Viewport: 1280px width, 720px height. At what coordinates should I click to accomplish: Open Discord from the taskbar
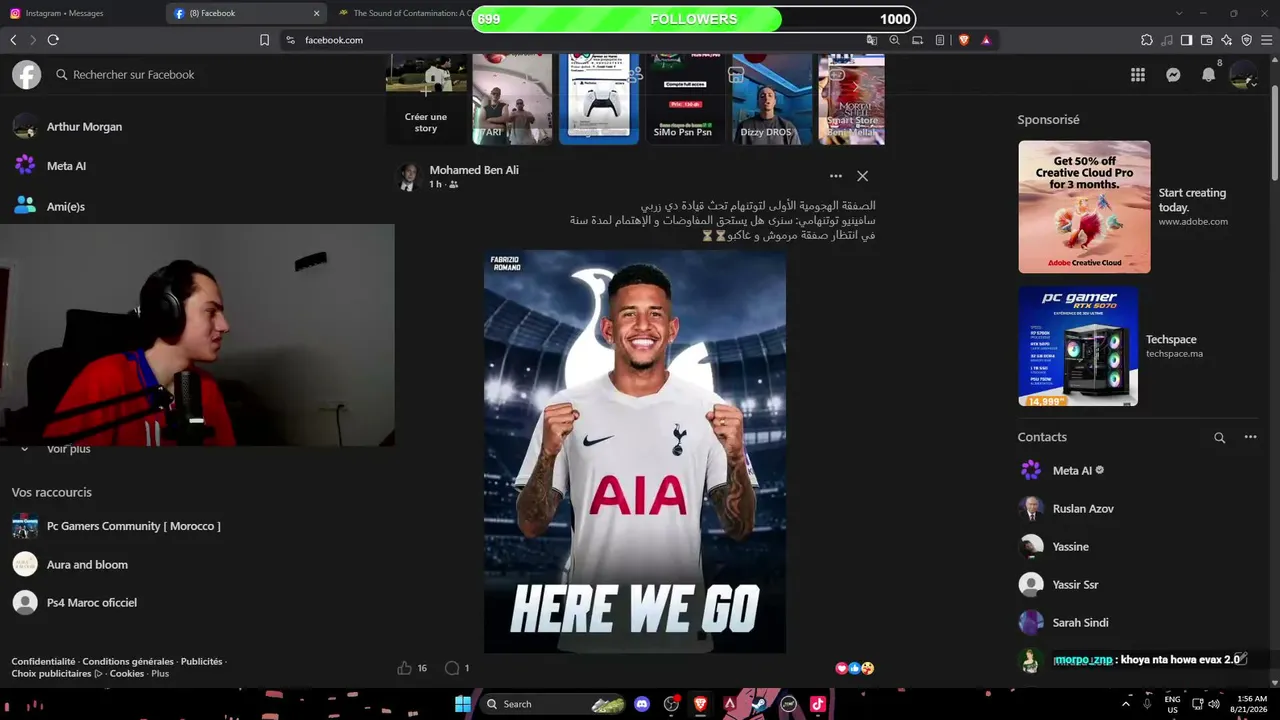(642, 704)
